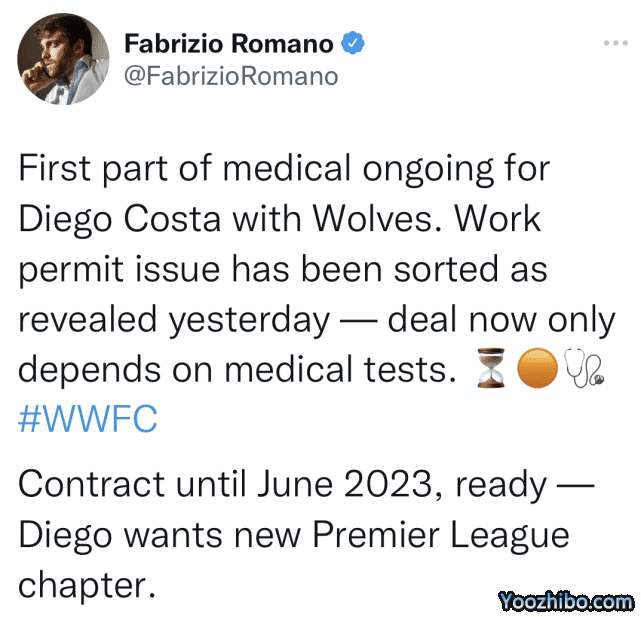This screenshot has height=617, width=641.
Task: Click the hourglass emoji
Action: click(x=491, y=371)
